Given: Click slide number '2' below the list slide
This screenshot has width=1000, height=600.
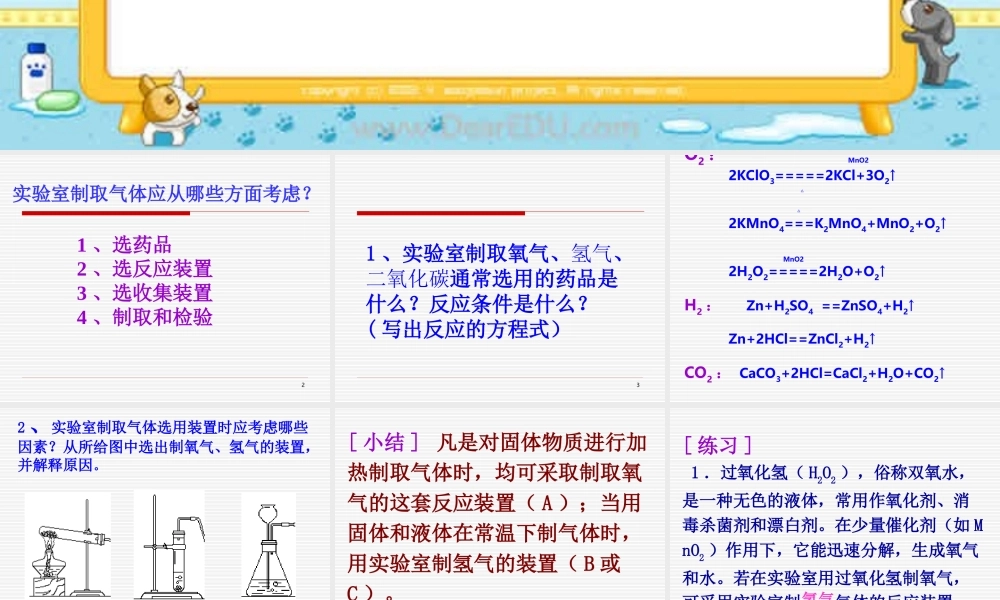Looking at the screenshot, I should (303, 385).
